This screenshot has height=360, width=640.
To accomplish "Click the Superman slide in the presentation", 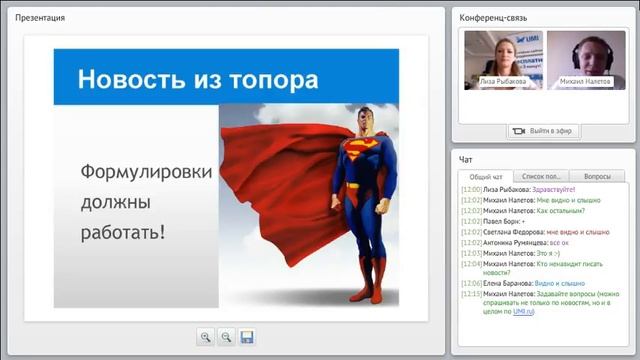I will pyautogui.click(x=227, y=178).
